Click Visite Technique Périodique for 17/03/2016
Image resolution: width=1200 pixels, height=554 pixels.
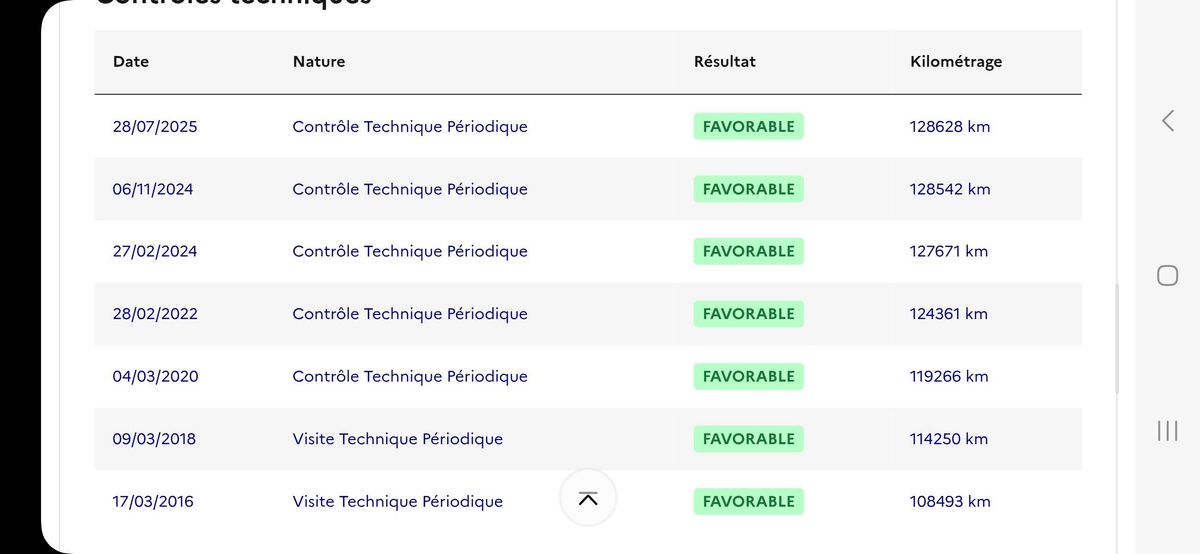pos(398,502)
